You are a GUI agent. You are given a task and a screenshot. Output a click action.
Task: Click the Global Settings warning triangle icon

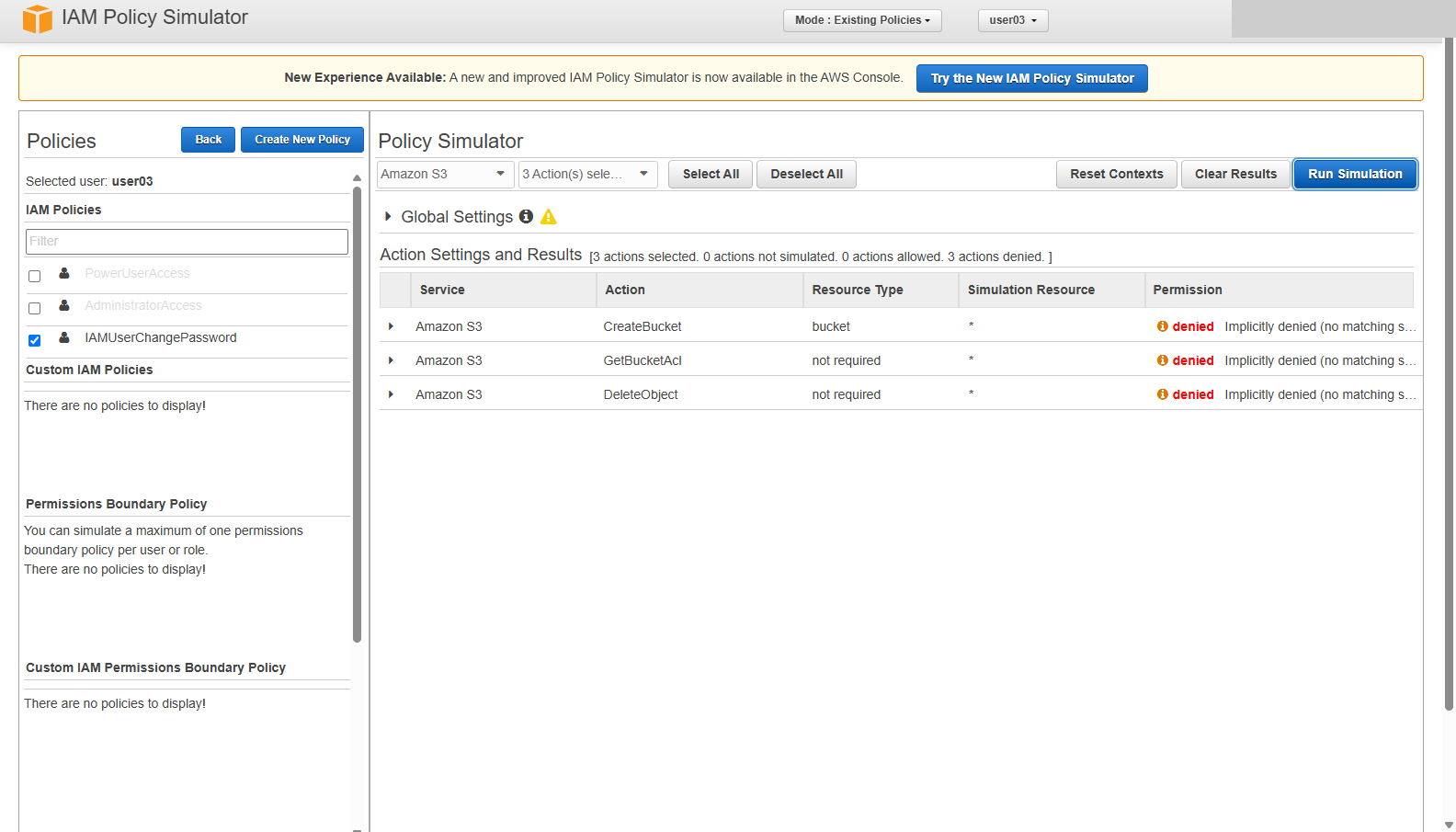549,217
